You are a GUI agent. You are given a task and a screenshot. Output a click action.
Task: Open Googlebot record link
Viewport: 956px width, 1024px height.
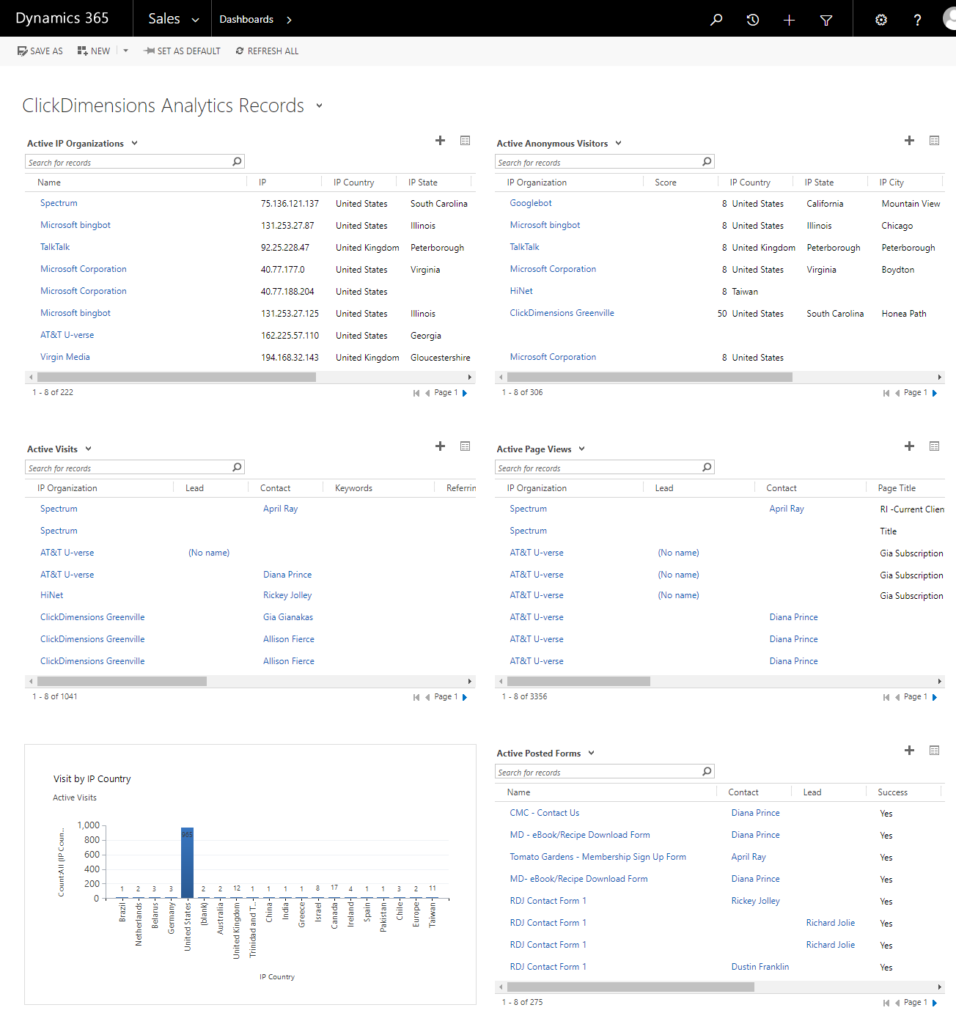530,203
